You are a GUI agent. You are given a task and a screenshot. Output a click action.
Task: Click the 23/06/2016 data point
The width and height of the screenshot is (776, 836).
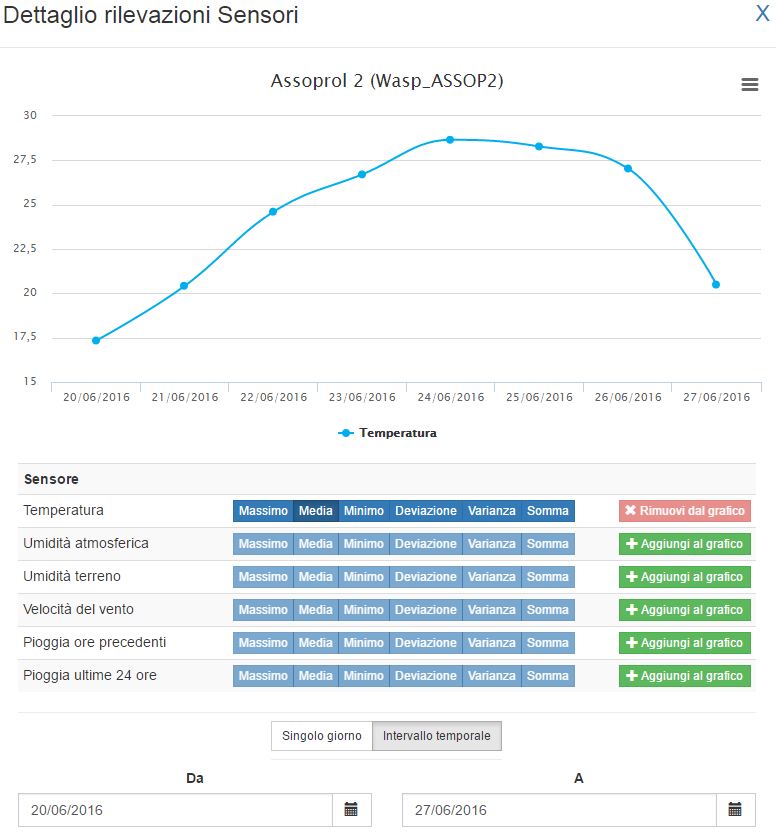[362, 174]
